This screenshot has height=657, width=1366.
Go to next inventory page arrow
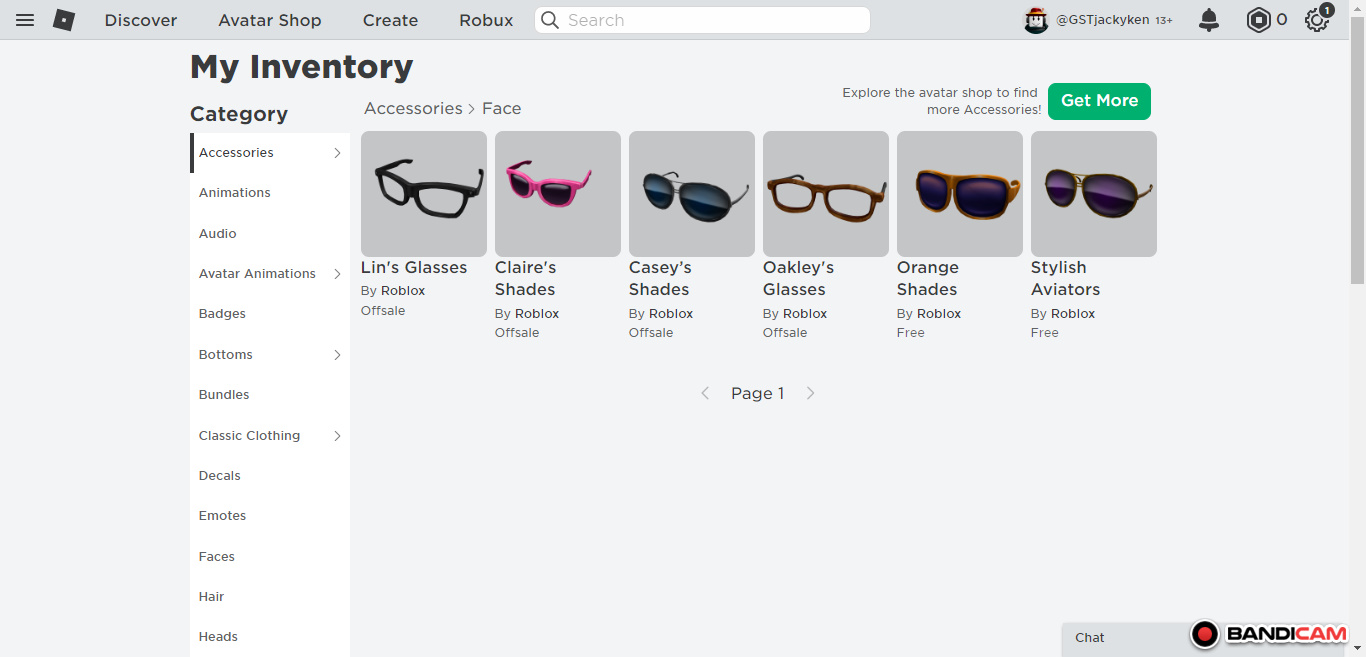(810, 393)
